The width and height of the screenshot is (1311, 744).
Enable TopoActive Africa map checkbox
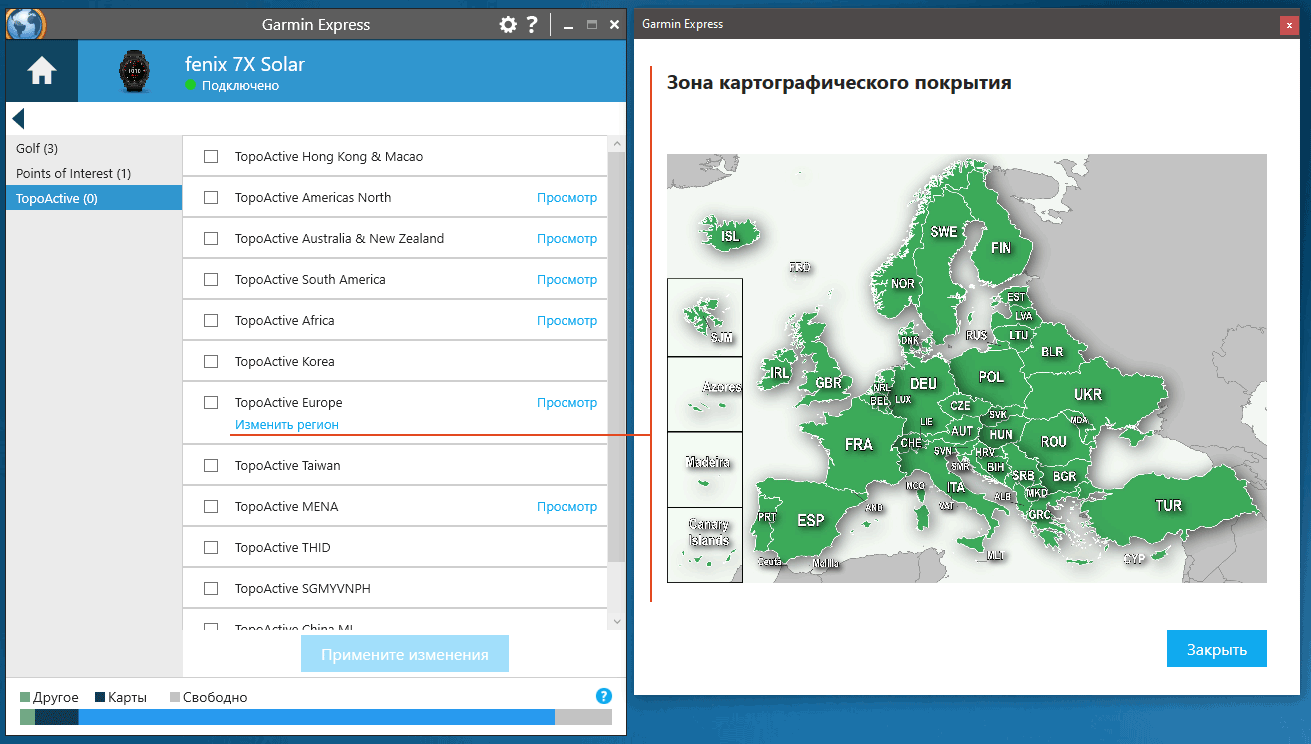pos(211,321)
